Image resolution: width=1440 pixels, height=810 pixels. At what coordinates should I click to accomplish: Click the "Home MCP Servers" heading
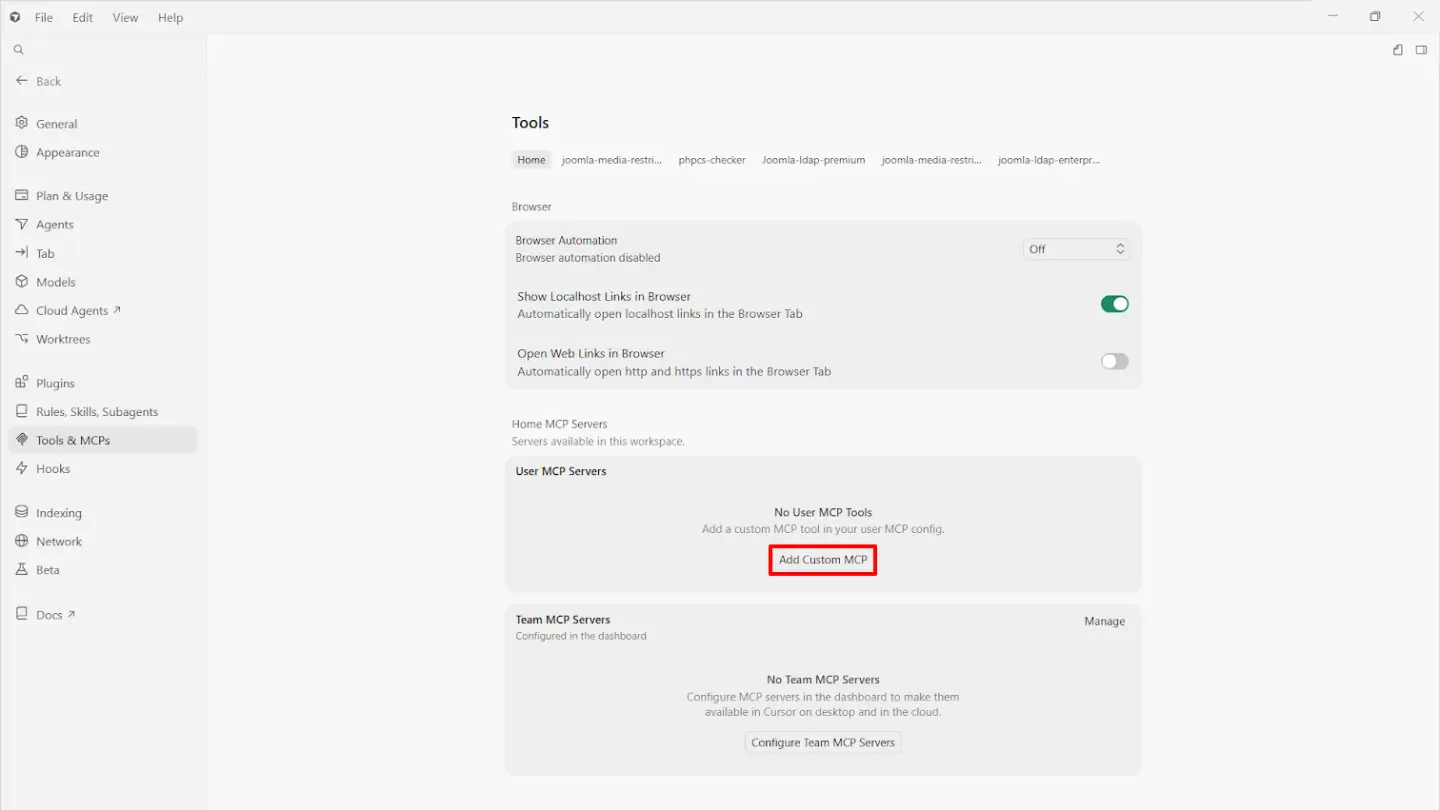(559, 424)
